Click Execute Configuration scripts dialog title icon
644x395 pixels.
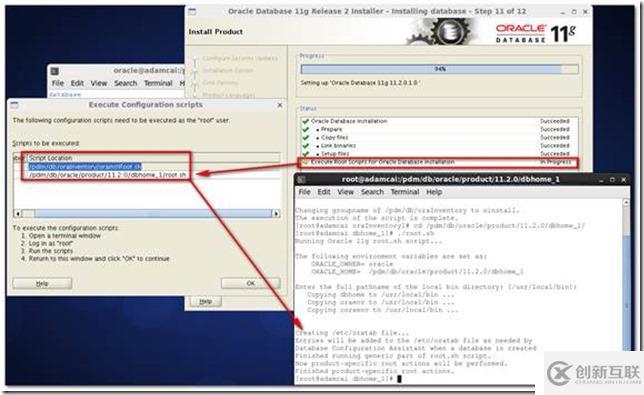(x=14, y=105)
